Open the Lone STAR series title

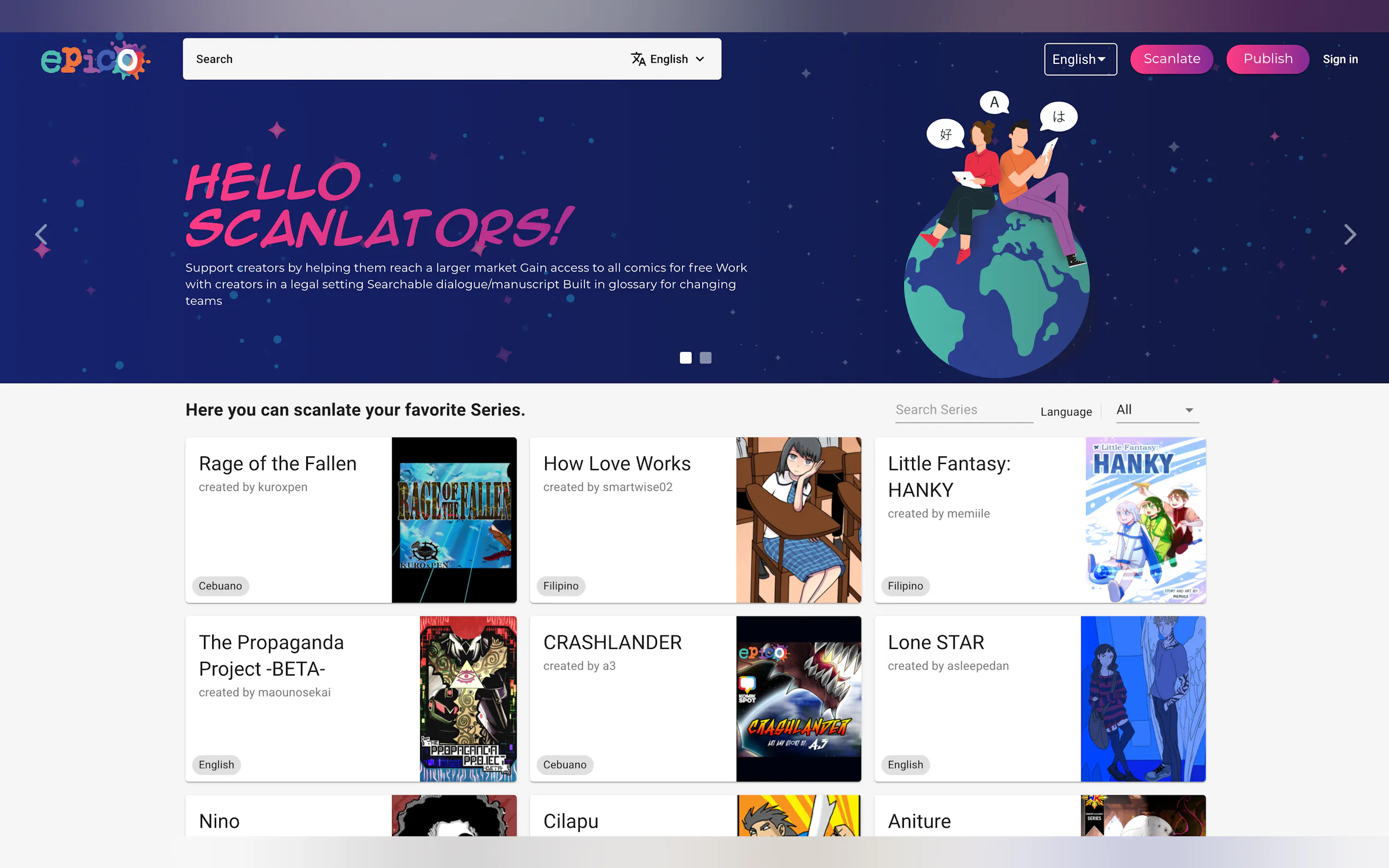click(x=935, y=642)
